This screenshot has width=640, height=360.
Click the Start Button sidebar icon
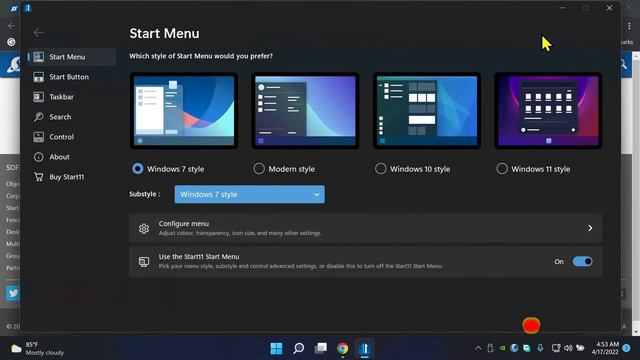pyautogui.click(x=39, y=77)
